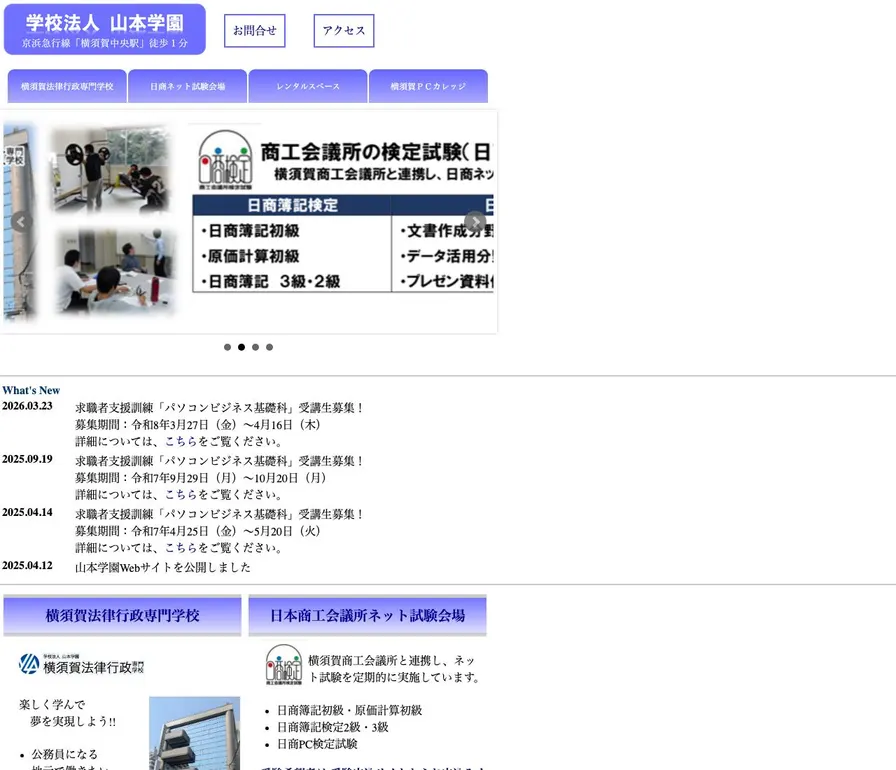896x770 pixels.
Task: Click the What's New heading
Action: (x=31, y=391)
